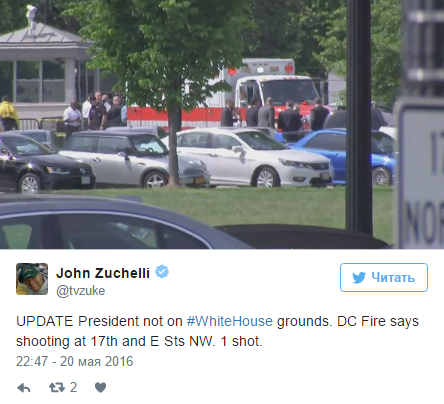Like the tweet with the heart icon

(100, 387)
